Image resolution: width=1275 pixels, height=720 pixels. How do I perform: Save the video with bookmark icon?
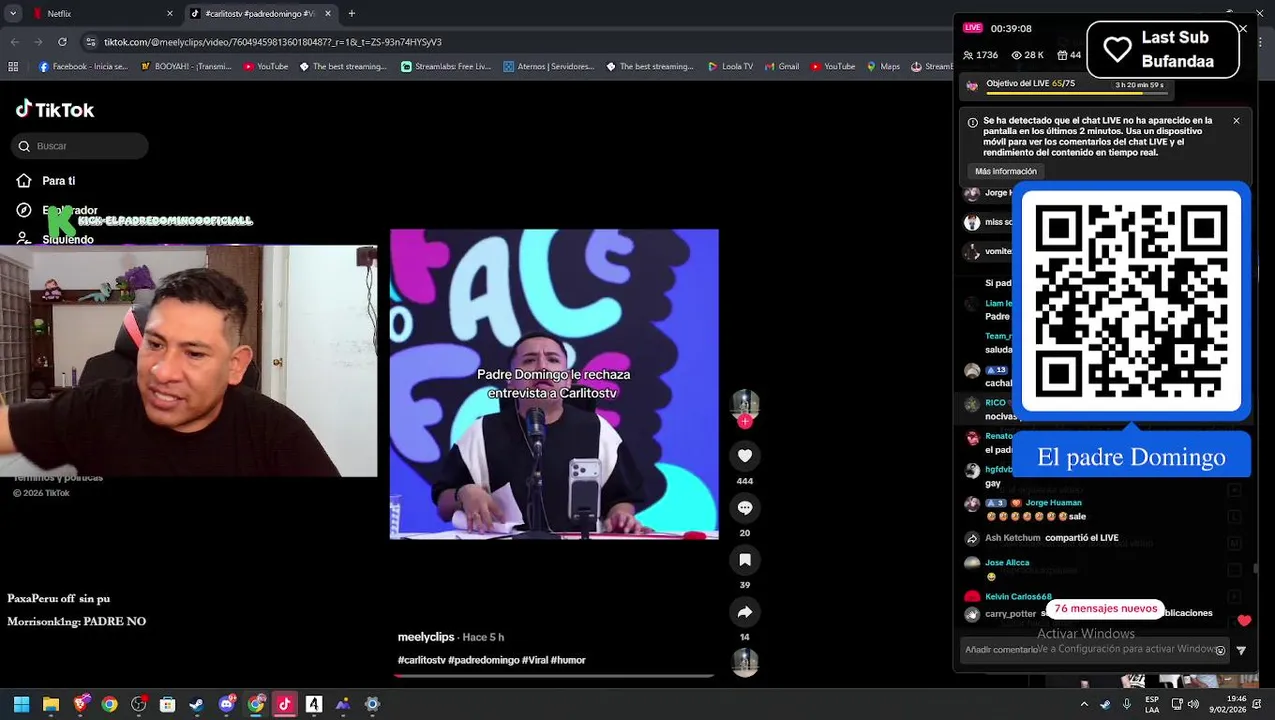(744, 560)
